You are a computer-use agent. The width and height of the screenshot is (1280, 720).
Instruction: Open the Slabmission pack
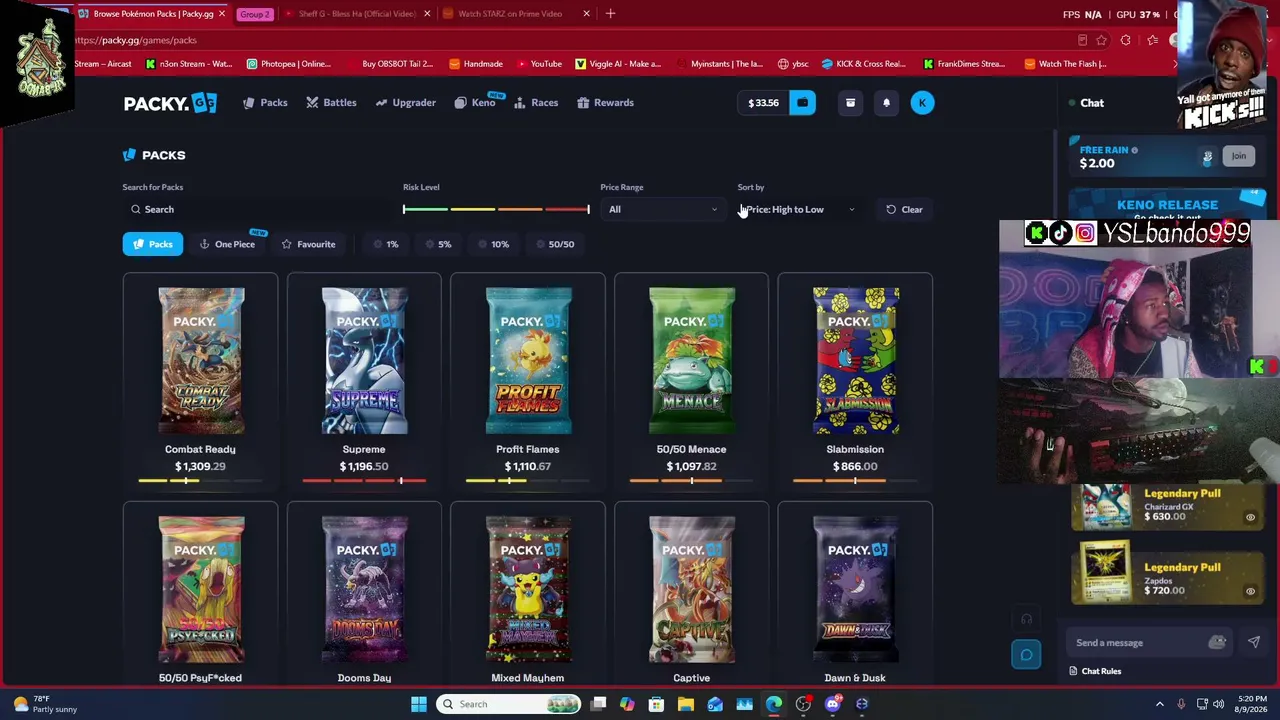click(x=855, y=381)
